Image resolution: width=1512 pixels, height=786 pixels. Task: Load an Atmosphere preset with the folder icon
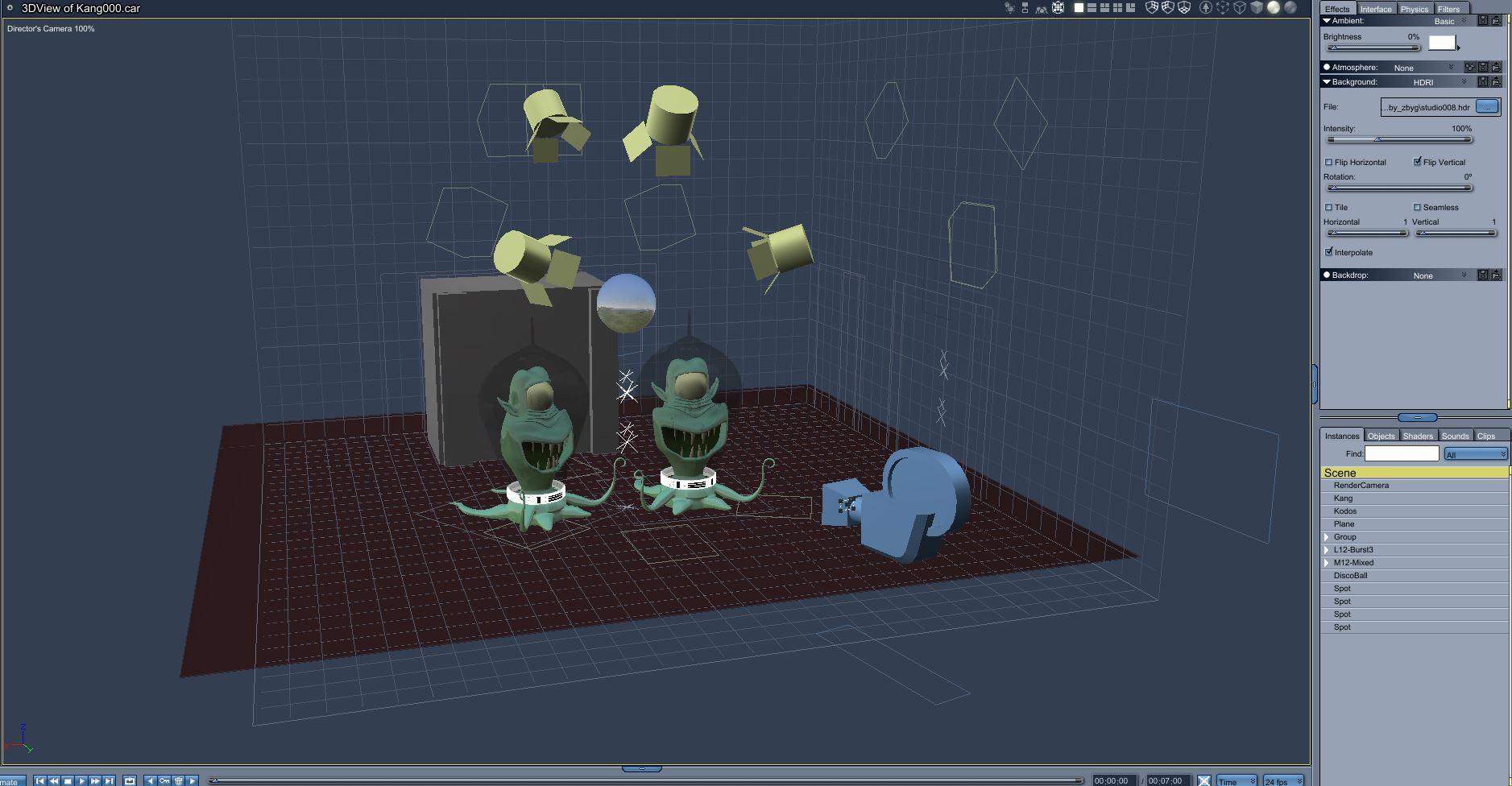point(1496,68)
